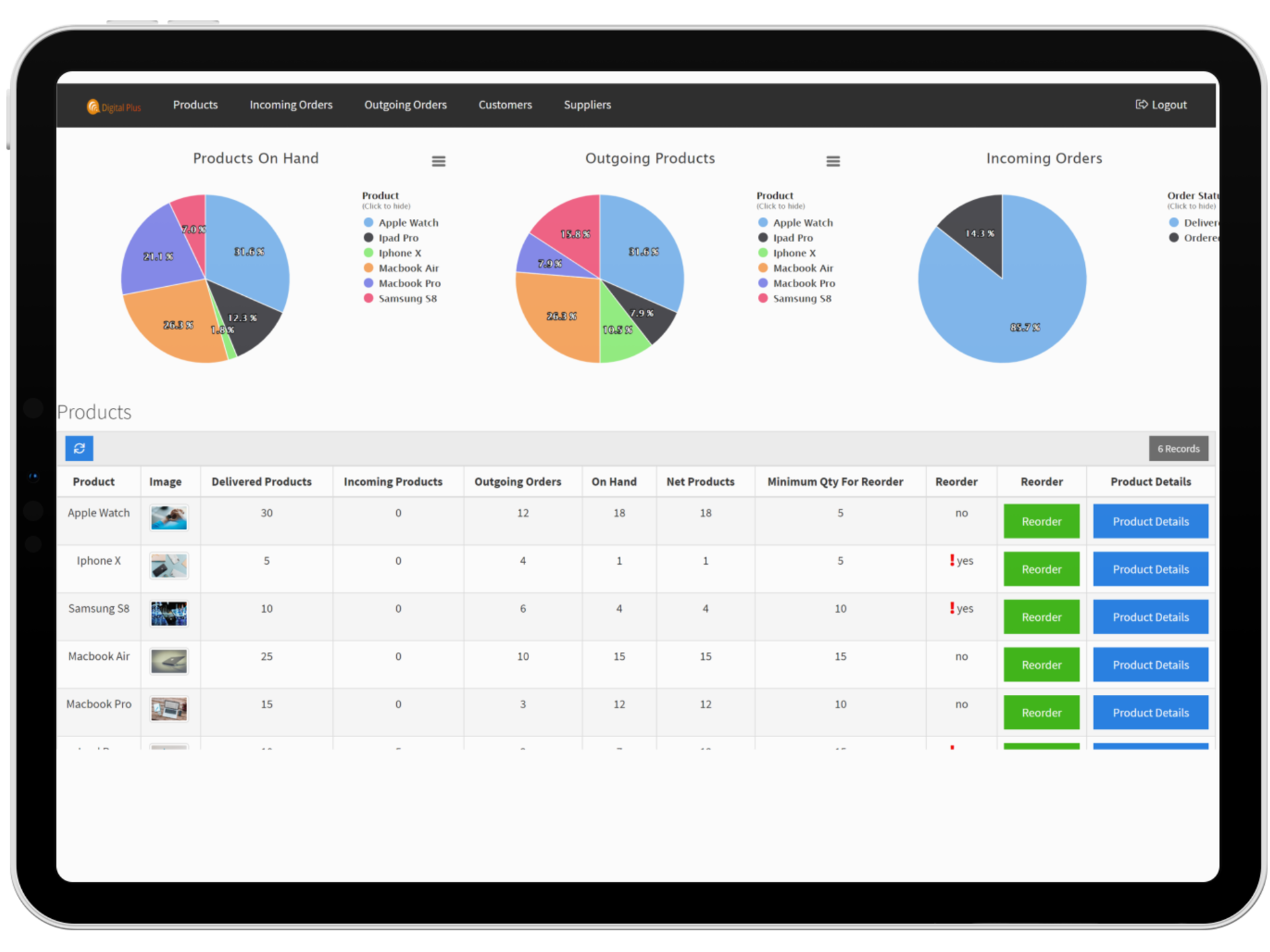Open Product Details for Macbook Pro
The width and height of the screenshot is (1270, 952).
click(1150, 712)
